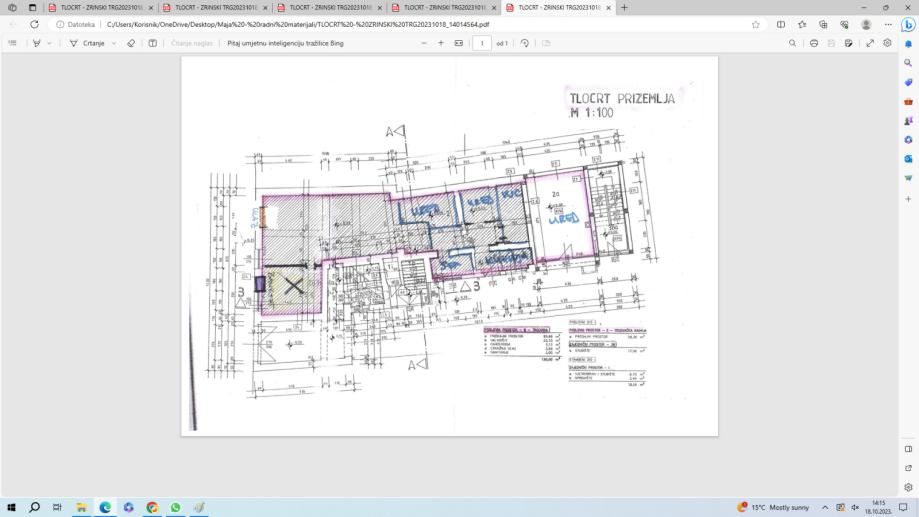Print the PDF document
The image size is (919, 517).
pos(814,43)
